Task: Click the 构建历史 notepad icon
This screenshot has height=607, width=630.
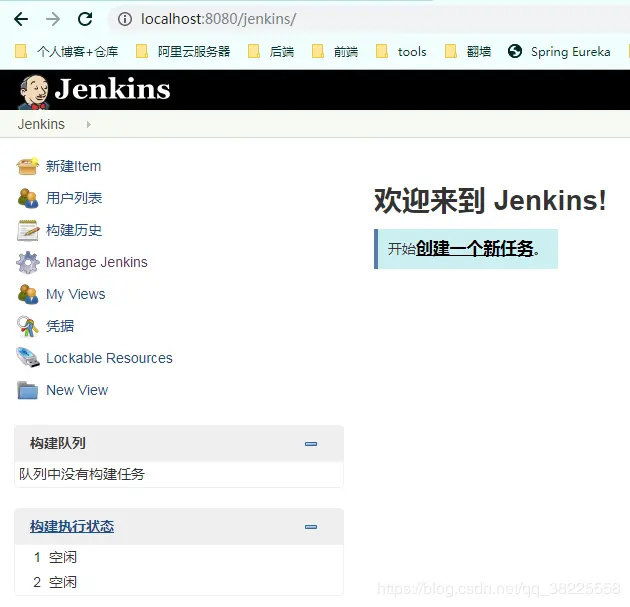Action: tap(28, 230)
